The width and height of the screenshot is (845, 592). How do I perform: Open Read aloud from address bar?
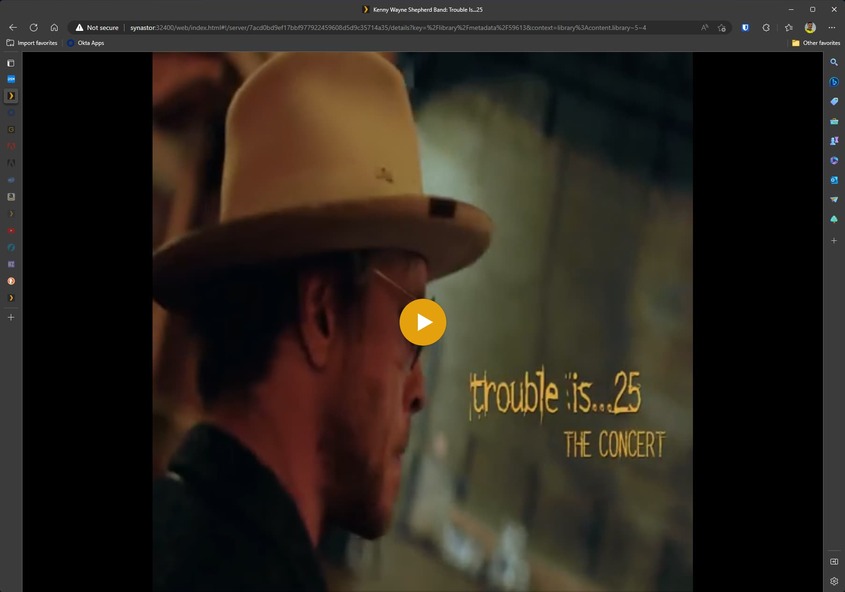pos(704,27)
